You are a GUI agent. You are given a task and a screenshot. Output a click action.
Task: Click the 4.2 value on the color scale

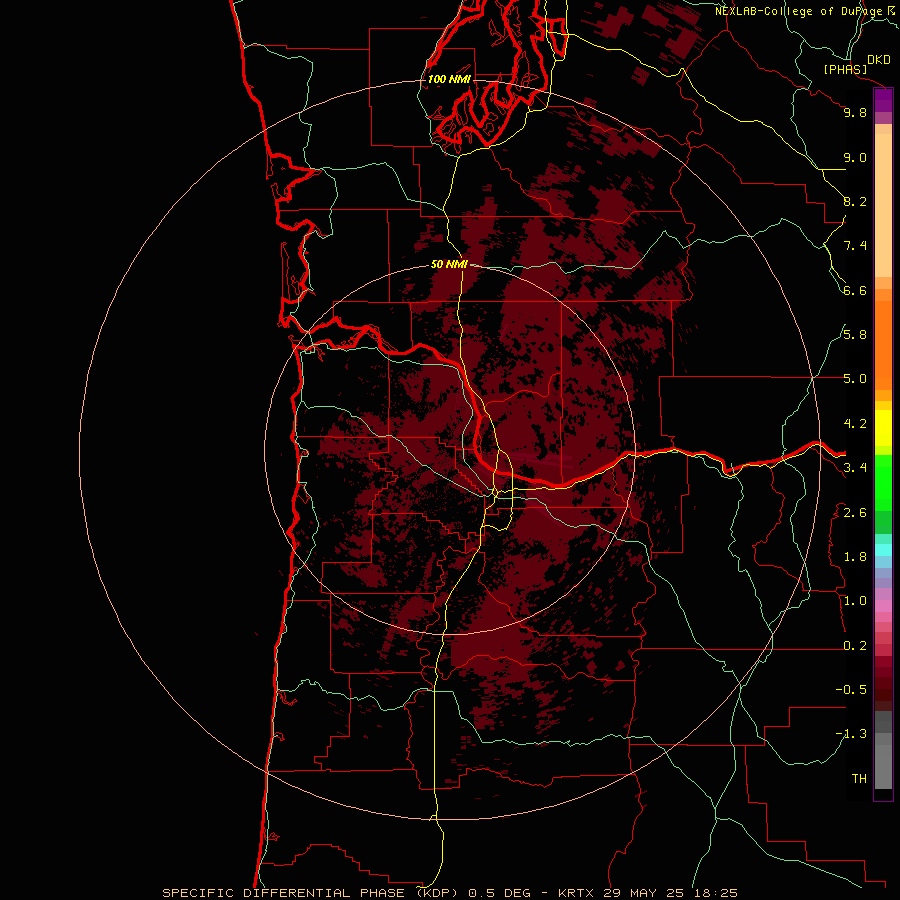[x=855, y=424]
